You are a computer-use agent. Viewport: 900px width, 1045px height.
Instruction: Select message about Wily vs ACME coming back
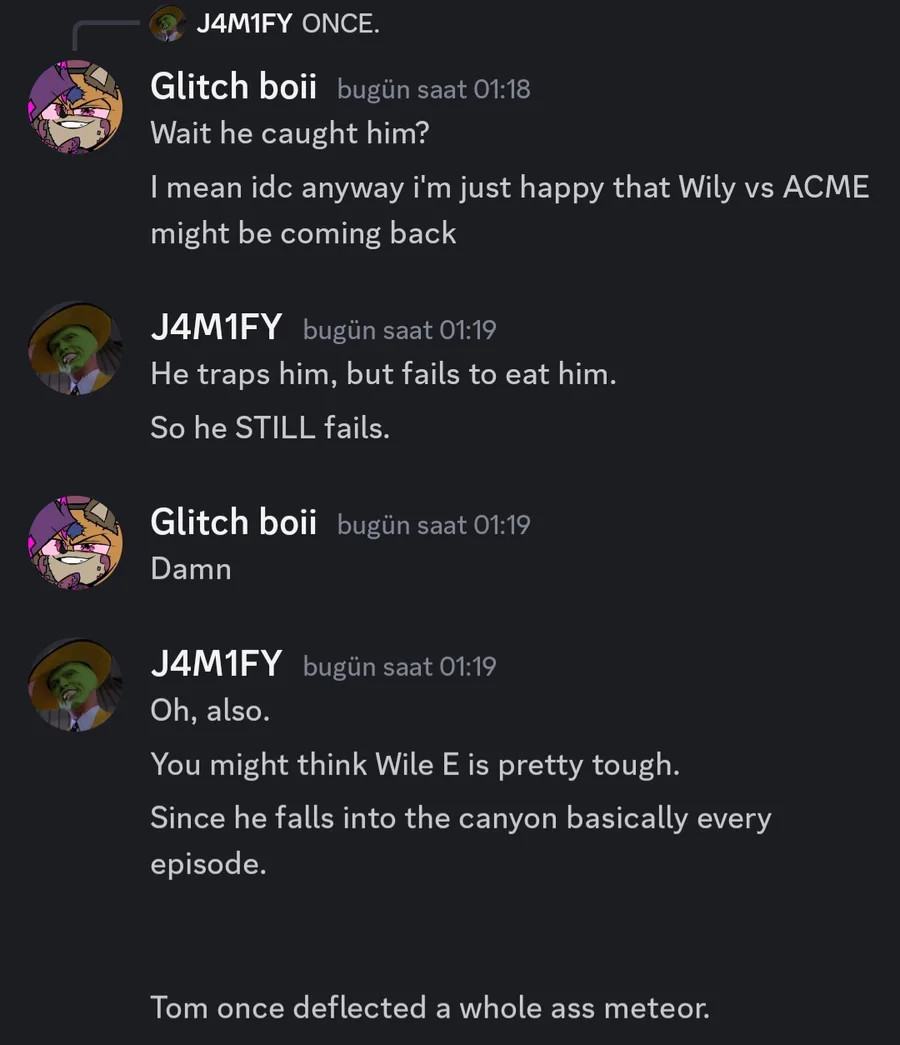509,210
